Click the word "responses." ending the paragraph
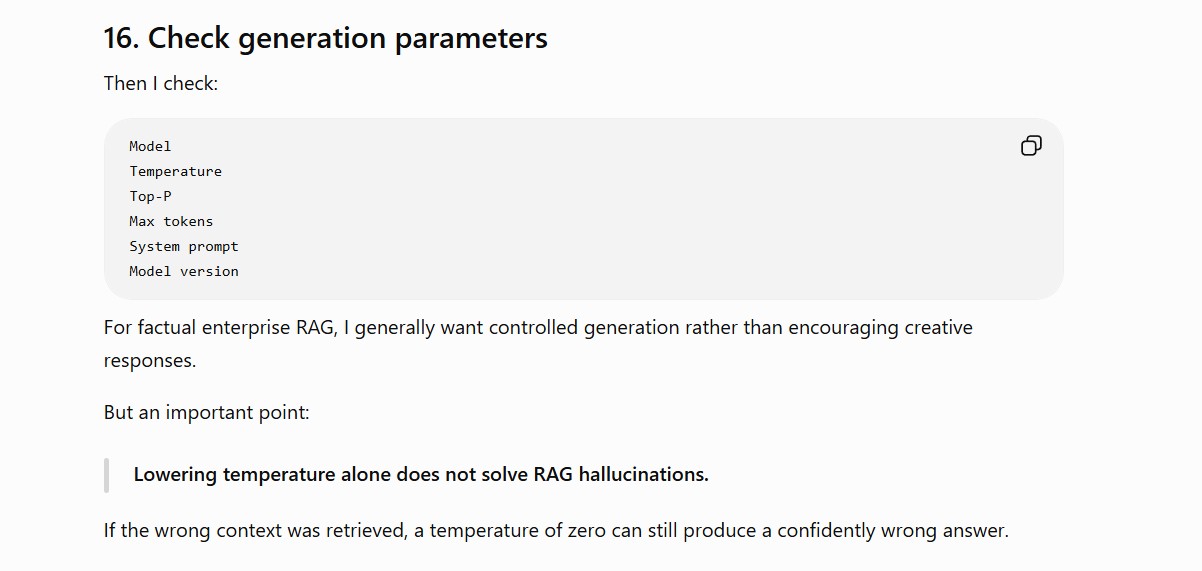 point(150,361)
